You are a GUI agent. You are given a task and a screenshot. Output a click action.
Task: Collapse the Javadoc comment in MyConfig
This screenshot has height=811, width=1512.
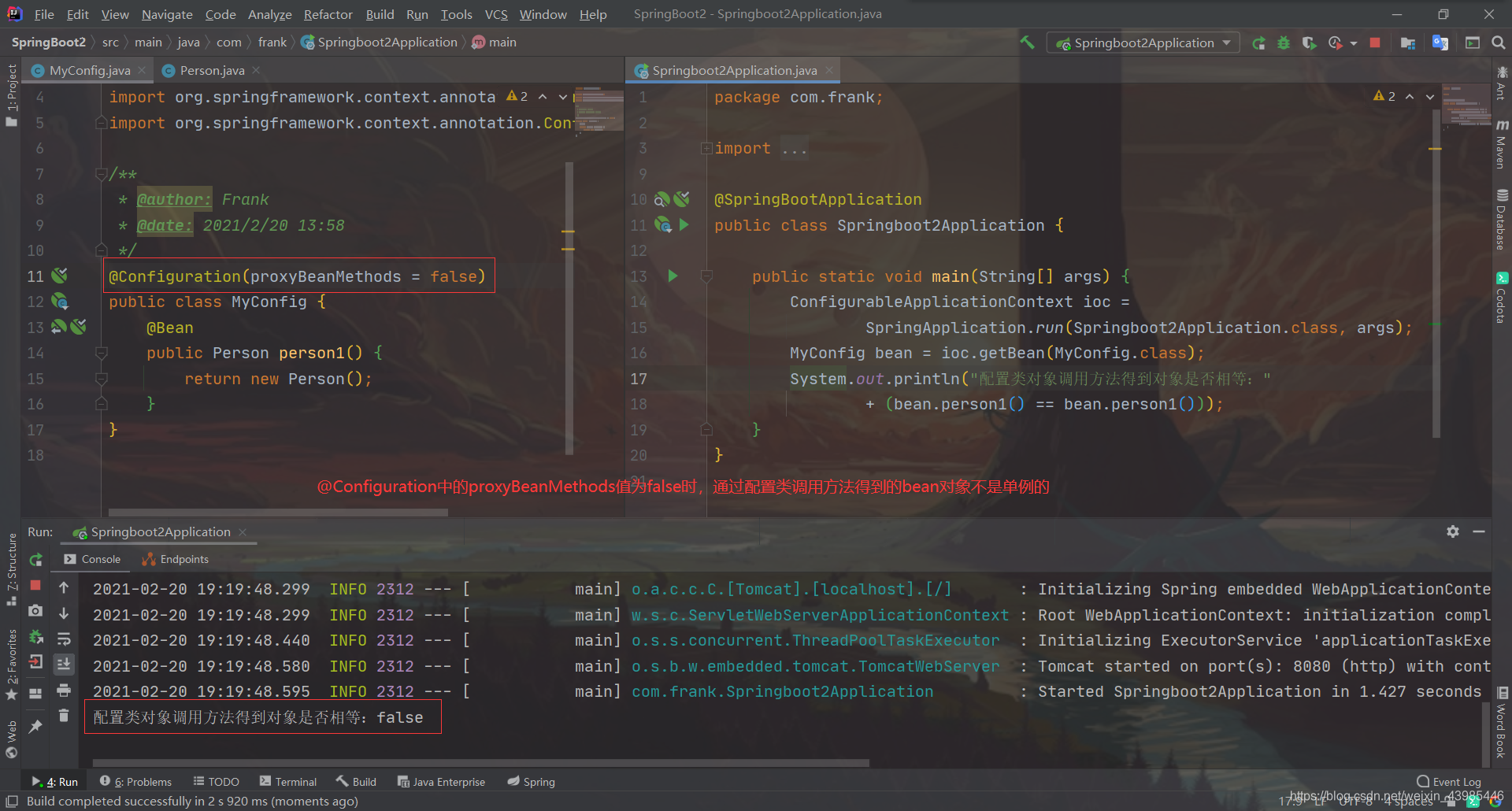pos(101,174)
